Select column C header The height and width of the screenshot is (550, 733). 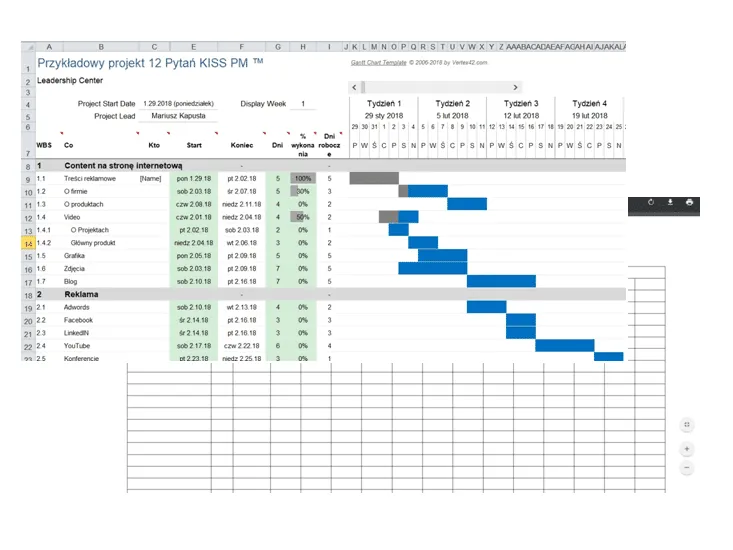[154, 47]
